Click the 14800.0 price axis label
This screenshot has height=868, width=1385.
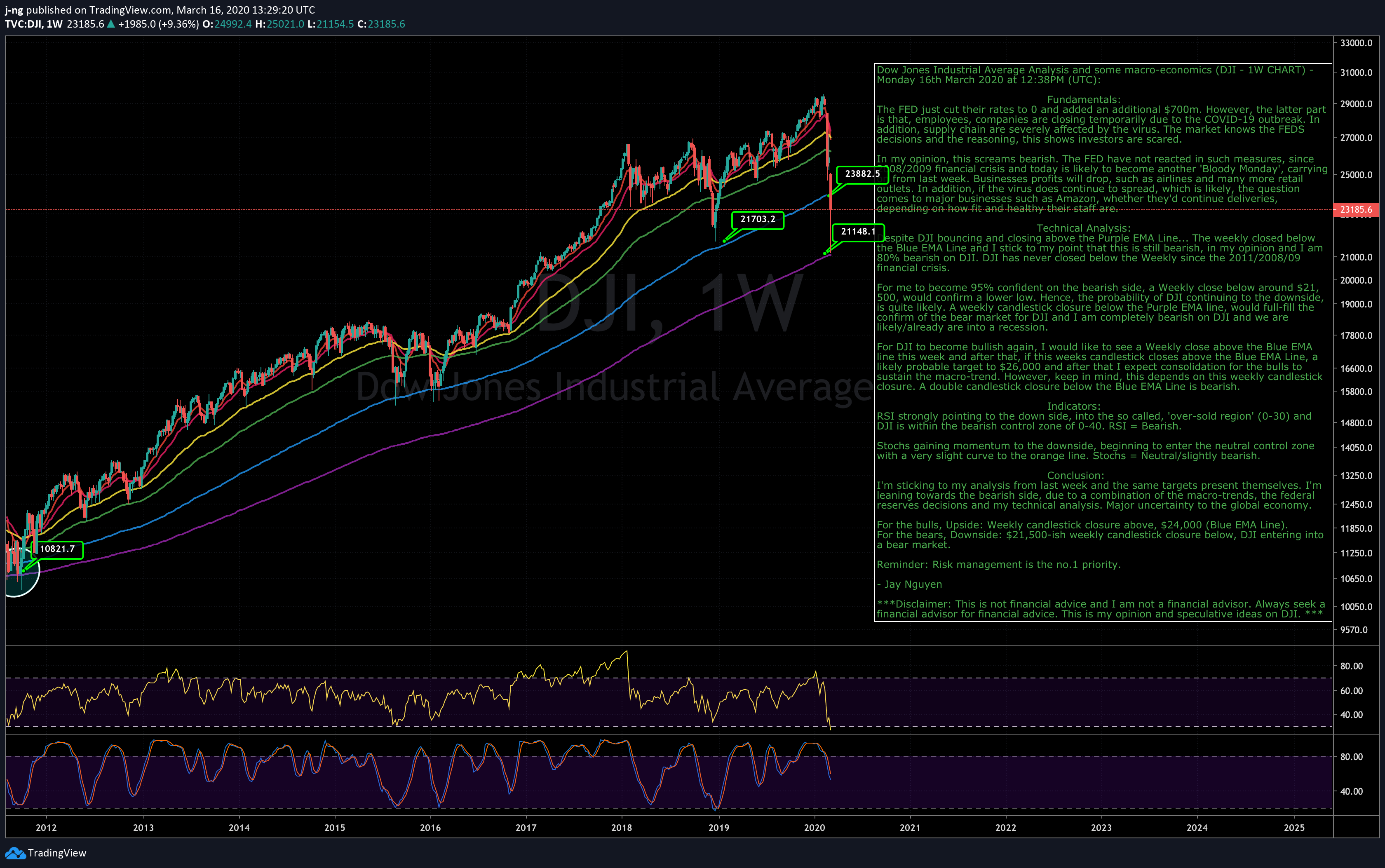1356,423
